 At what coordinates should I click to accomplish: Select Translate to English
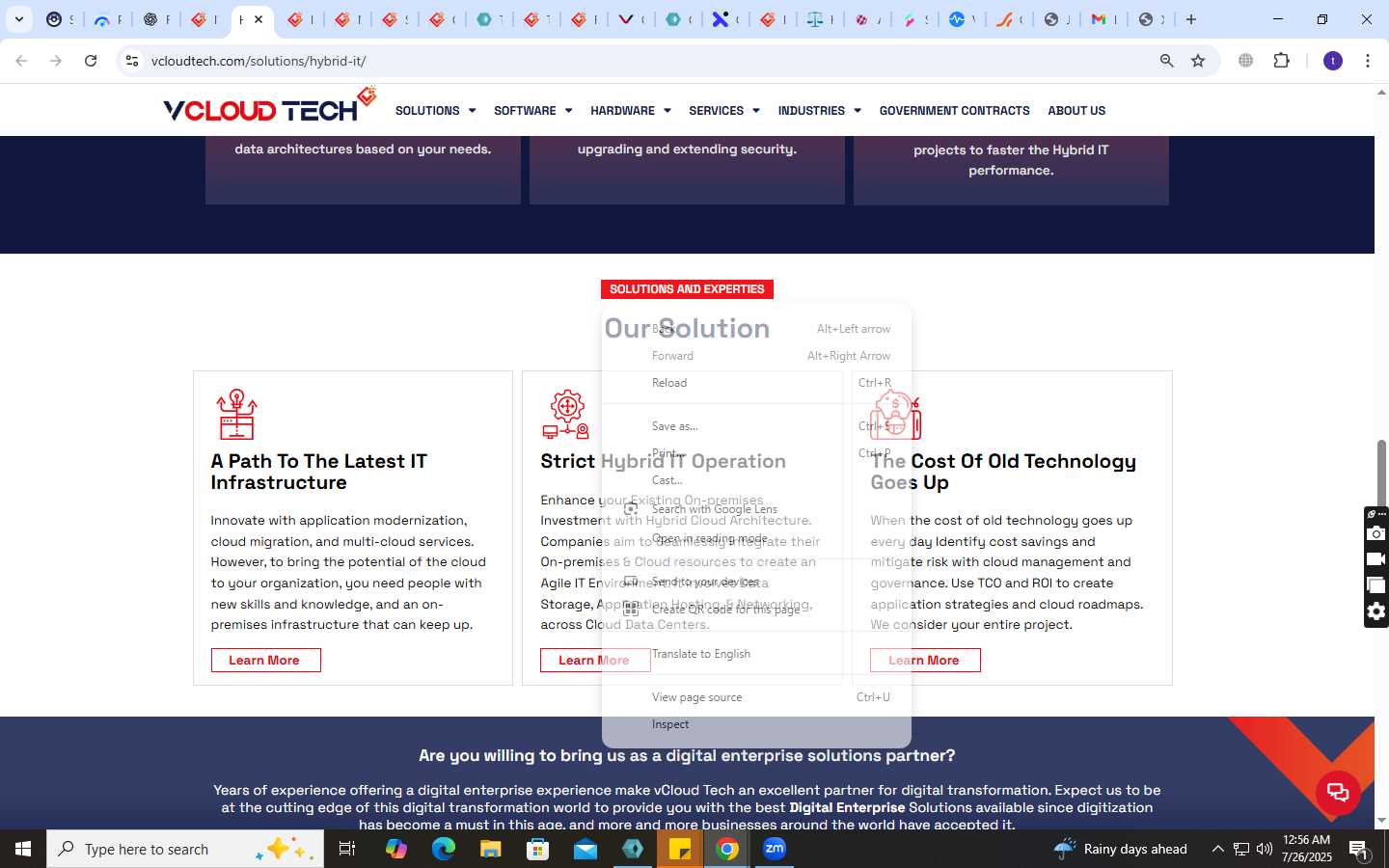756,654
